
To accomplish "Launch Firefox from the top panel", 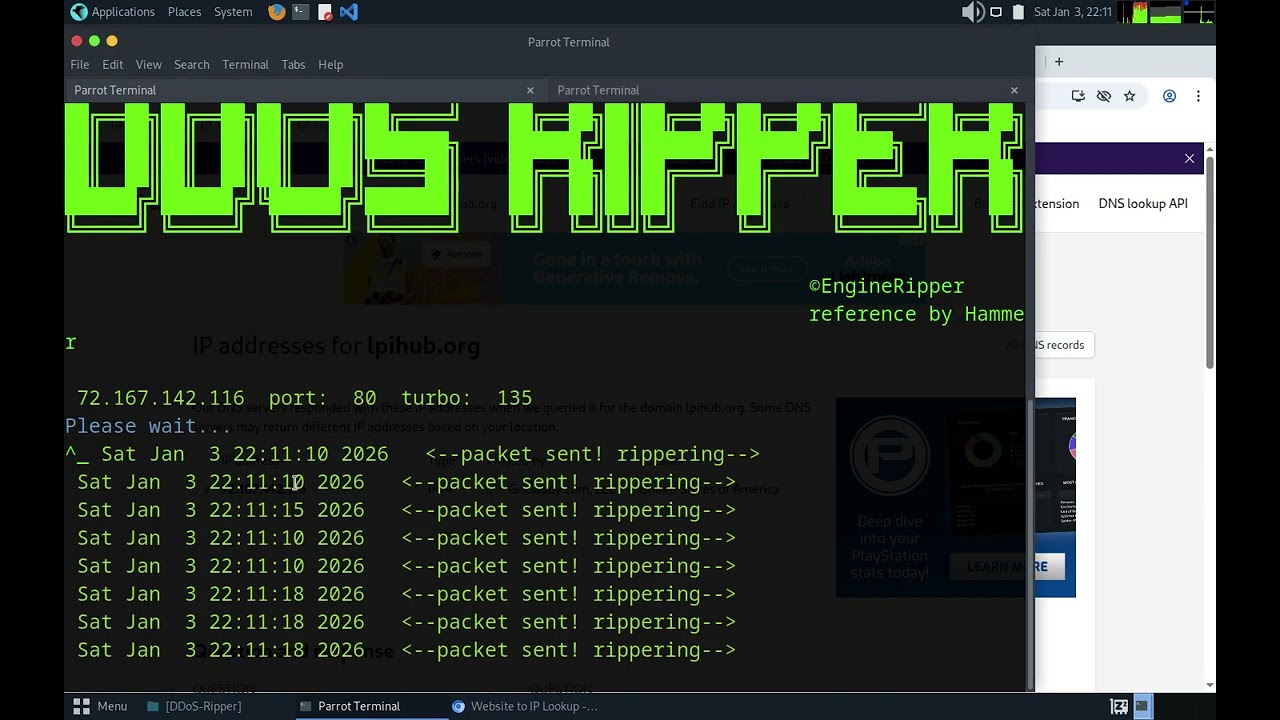I will coord(277,12).
